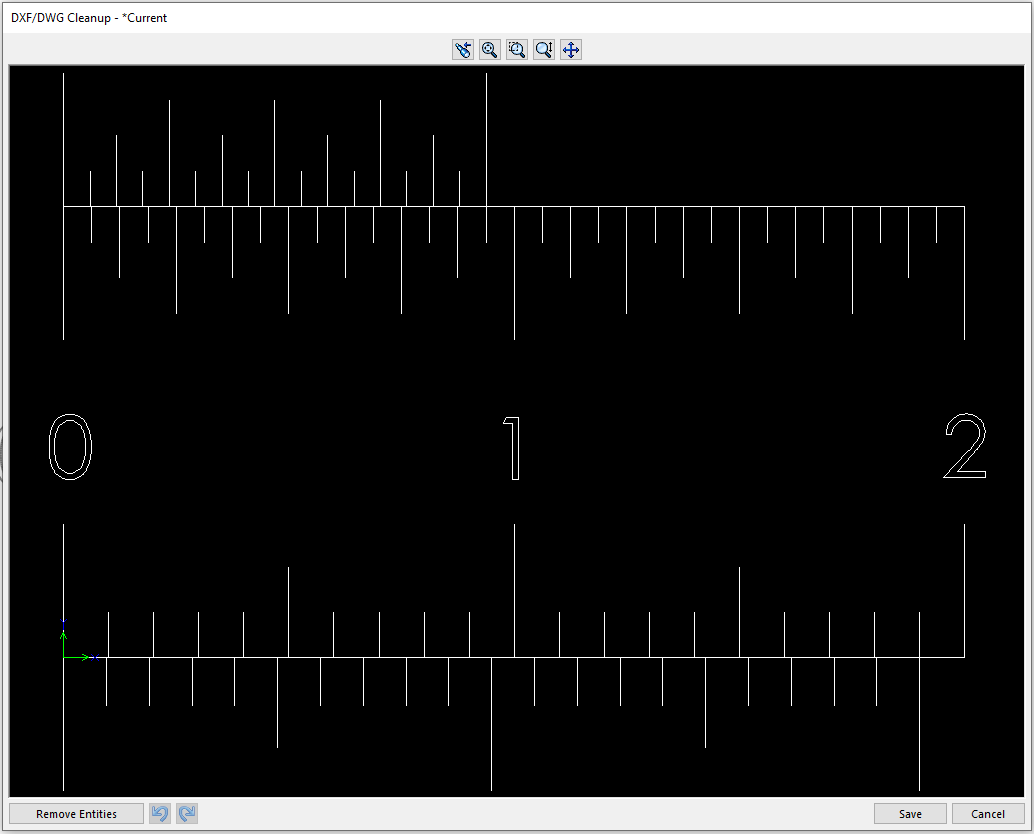Save the cleaned up drawing
The image size is (1034, 834).
click(x=909, y=813)
